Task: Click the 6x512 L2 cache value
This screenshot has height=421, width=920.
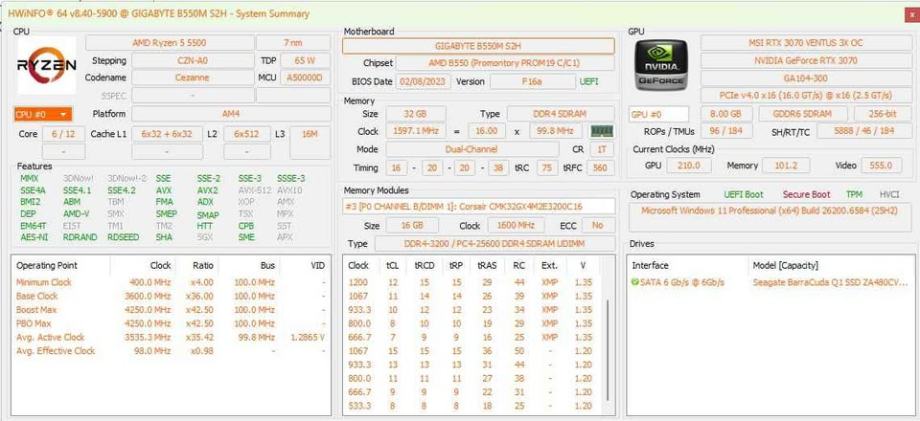Action: (x=247, y=134)
